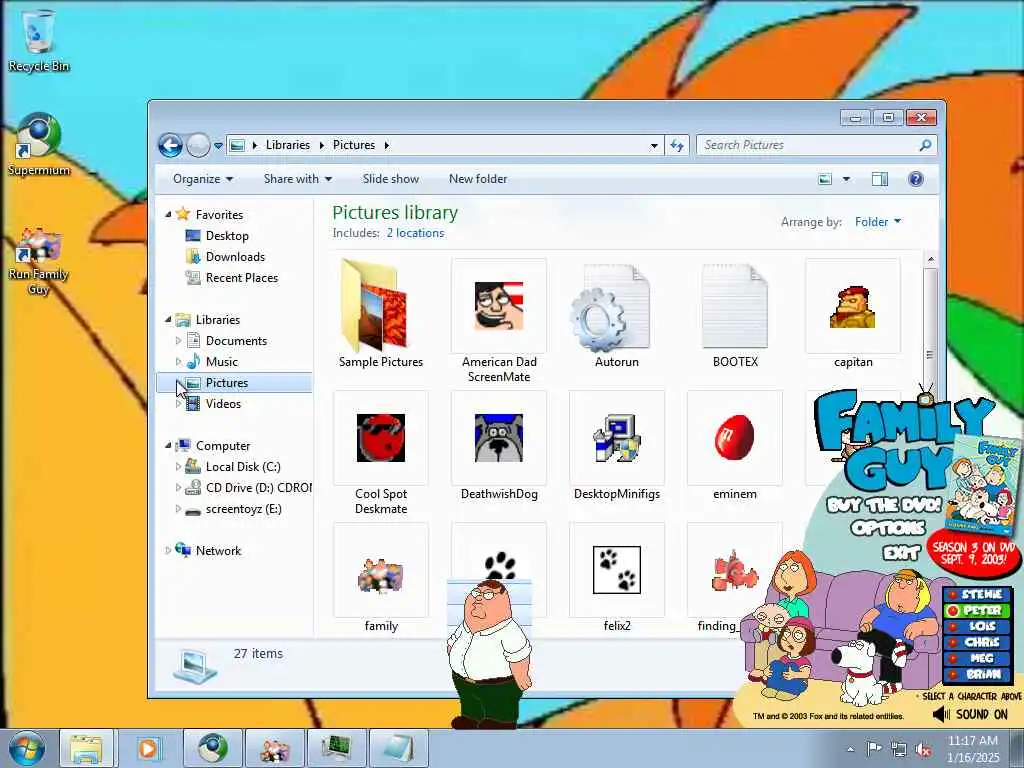This screenshot has height=768, width=1024.
Task: Expand the Documents library node
Action: [x=178, y=340]
